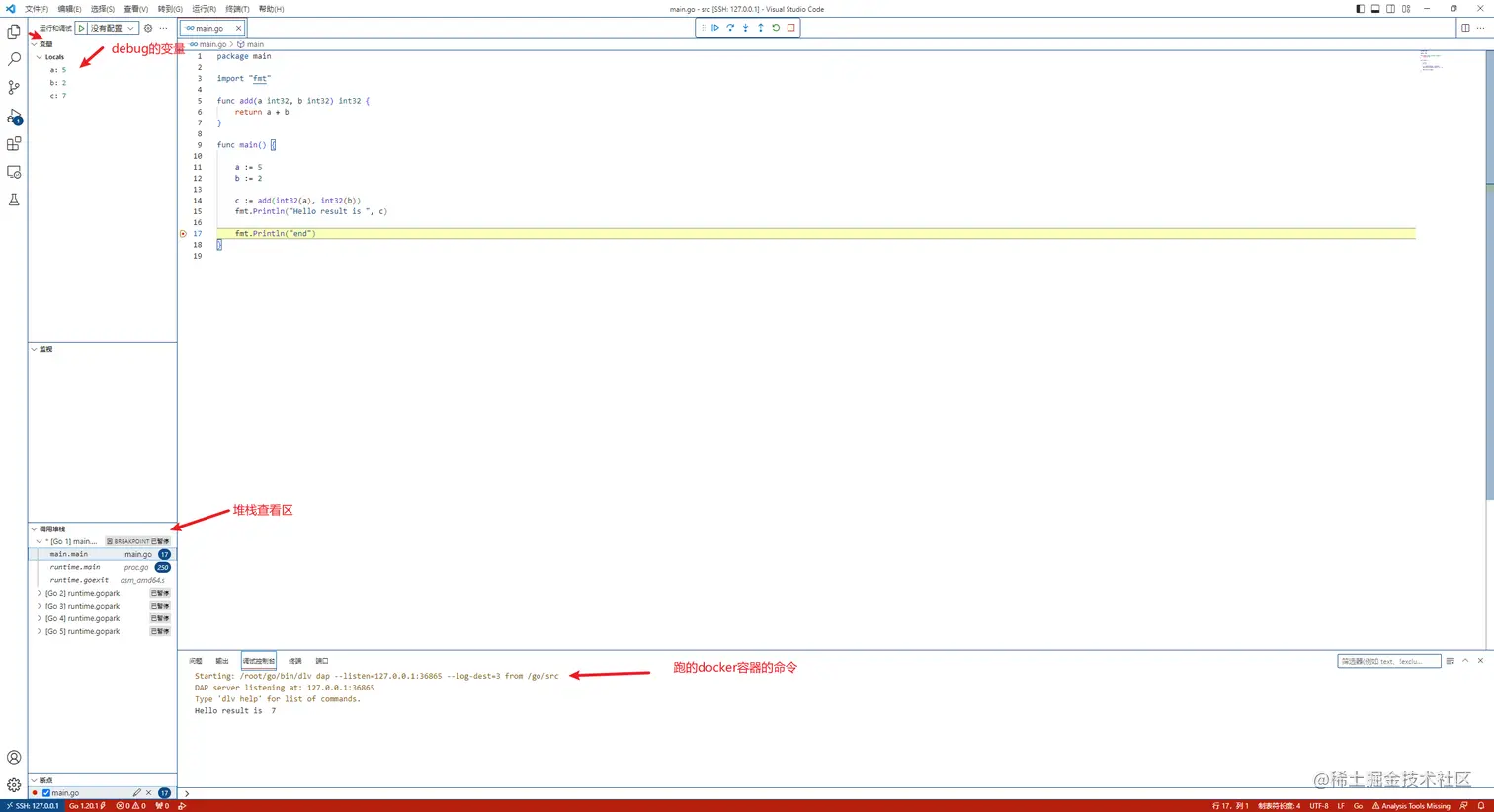
Task: Click Restart in debug toolbar
Action: tap(776, 28)
